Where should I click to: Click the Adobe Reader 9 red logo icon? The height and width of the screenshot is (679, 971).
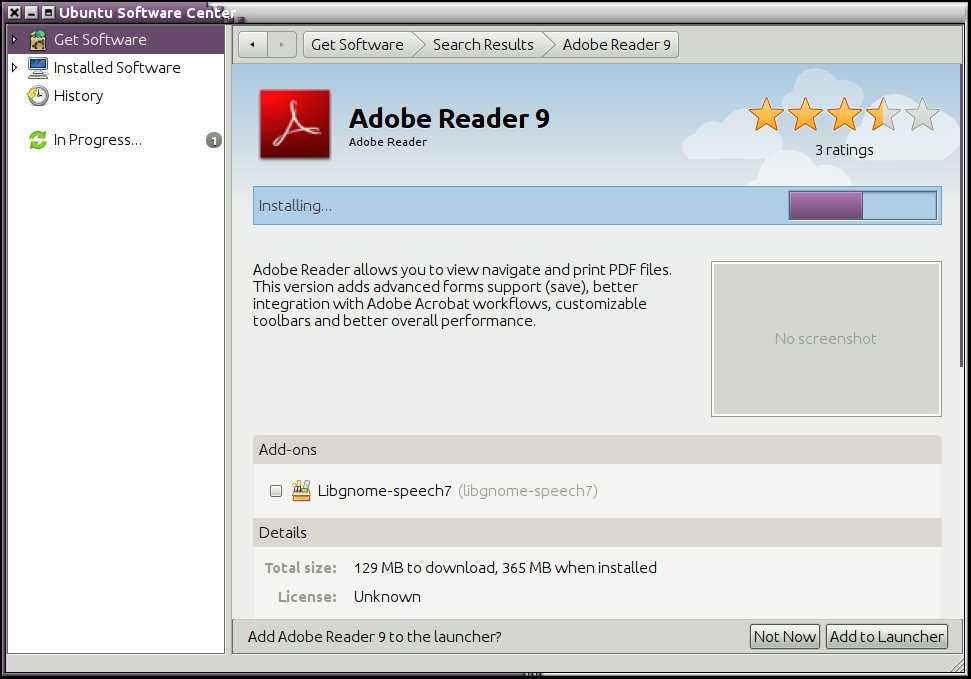[295, 125]
